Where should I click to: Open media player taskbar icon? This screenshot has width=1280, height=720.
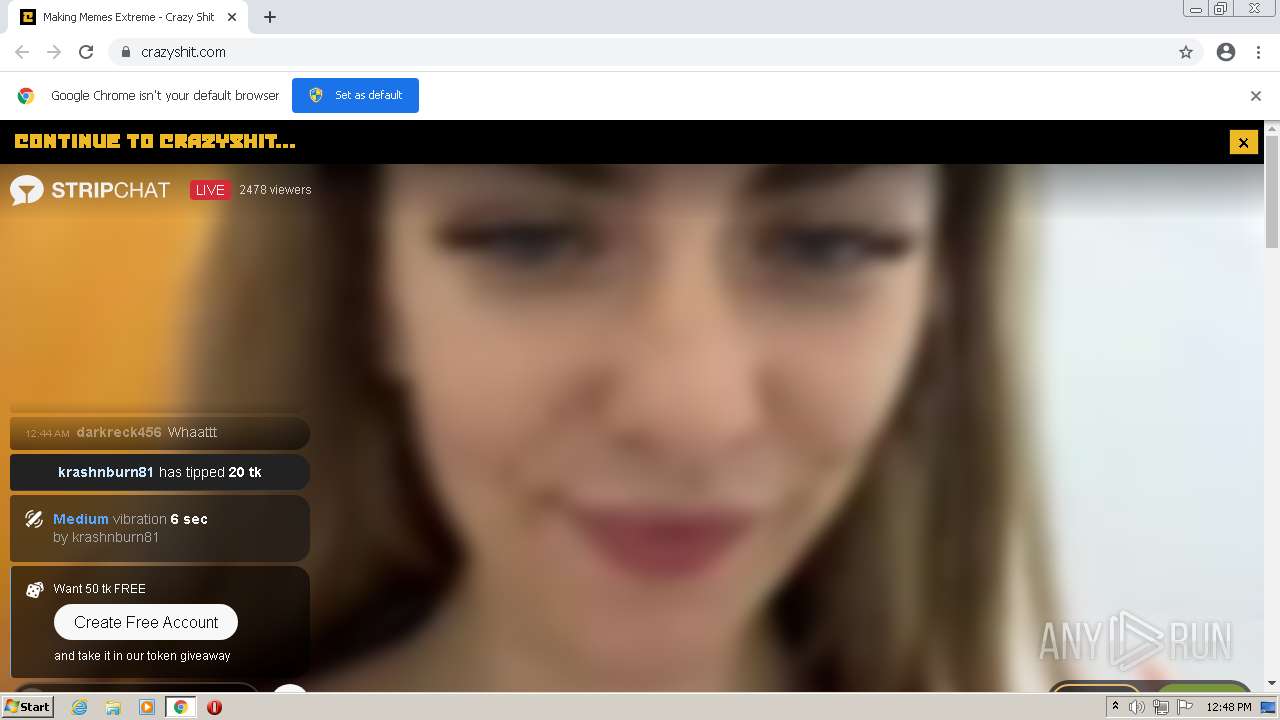pyautogui.click(x=147, y=707)
